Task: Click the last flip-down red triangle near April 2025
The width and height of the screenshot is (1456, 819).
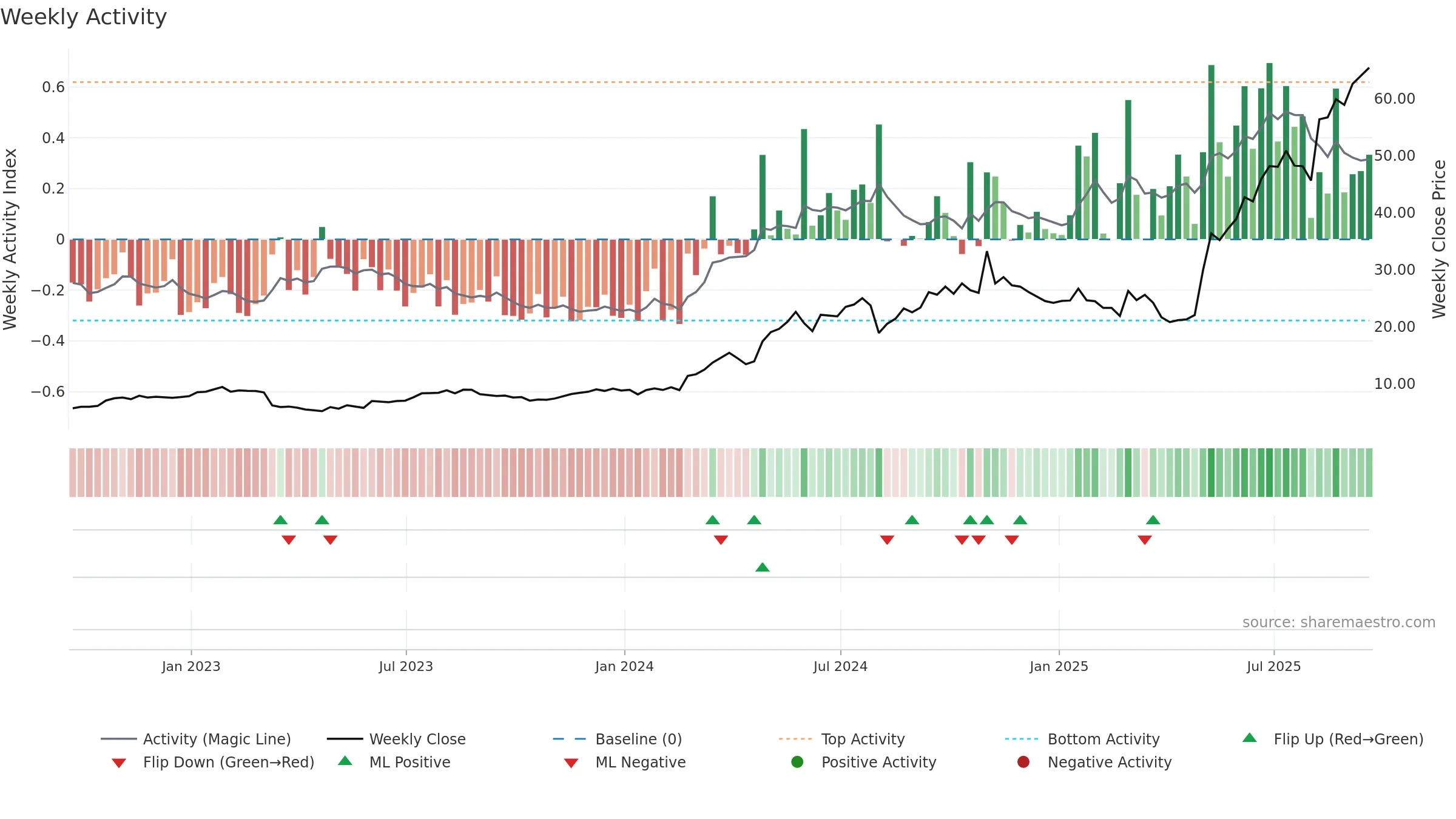Action: tap(1145, 540)
